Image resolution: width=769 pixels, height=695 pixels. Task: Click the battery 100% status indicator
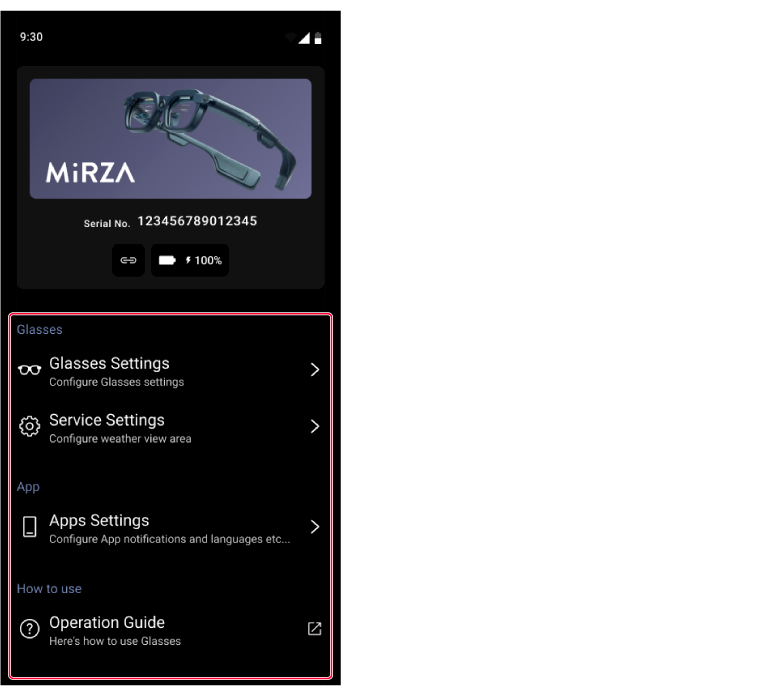click(x=190, y=260)
